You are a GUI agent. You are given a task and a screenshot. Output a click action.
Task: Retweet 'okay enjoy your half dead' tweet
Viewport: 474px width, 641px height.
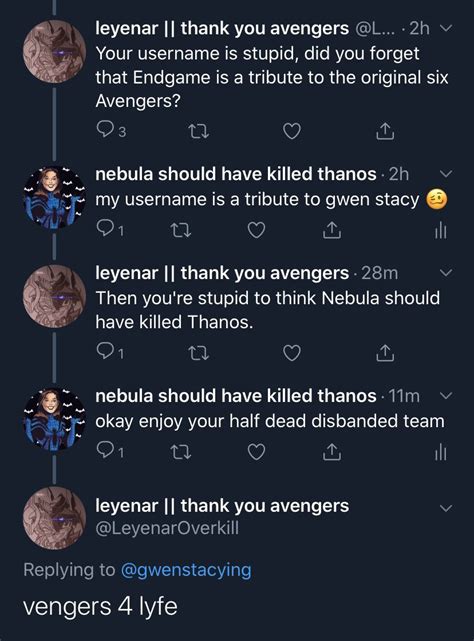[x=180, y=452]
